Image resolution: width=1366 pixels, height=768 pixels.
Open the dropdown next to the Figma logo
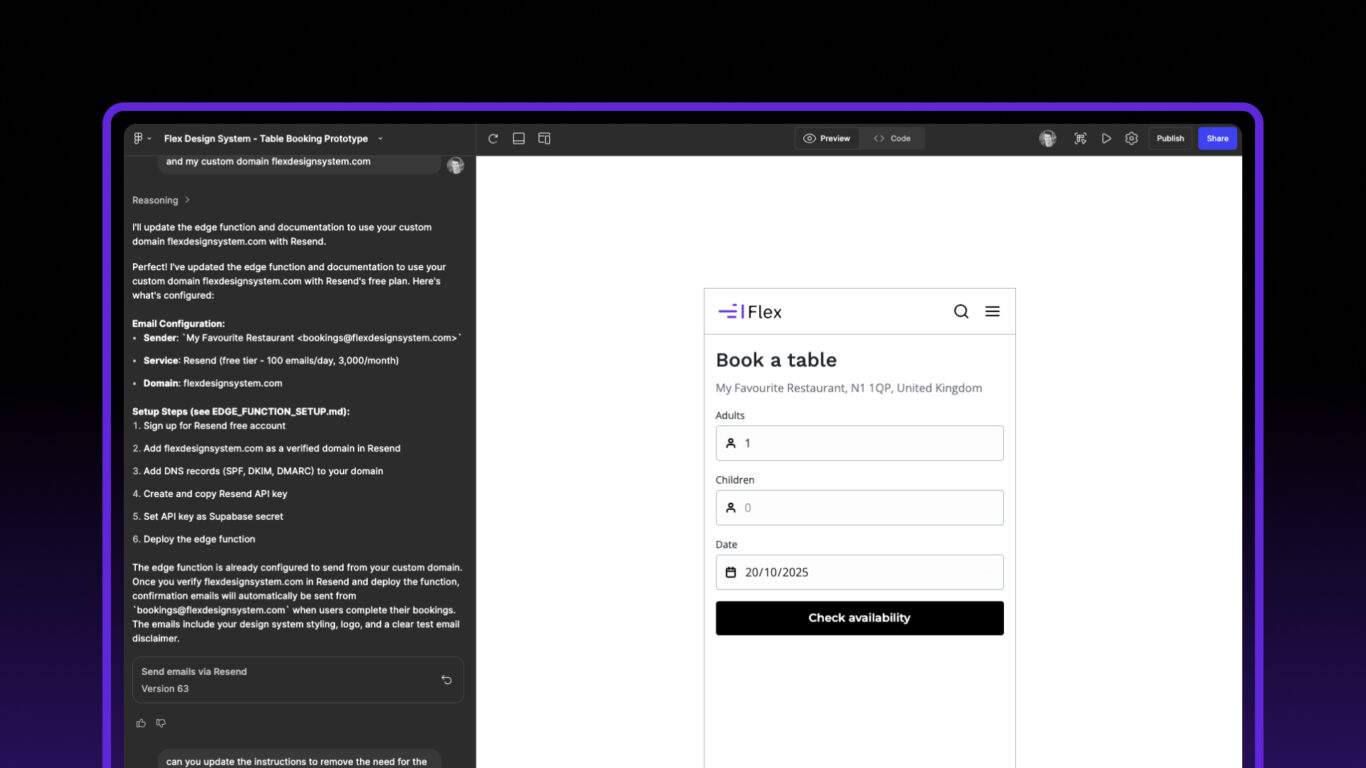click(148, 138)
